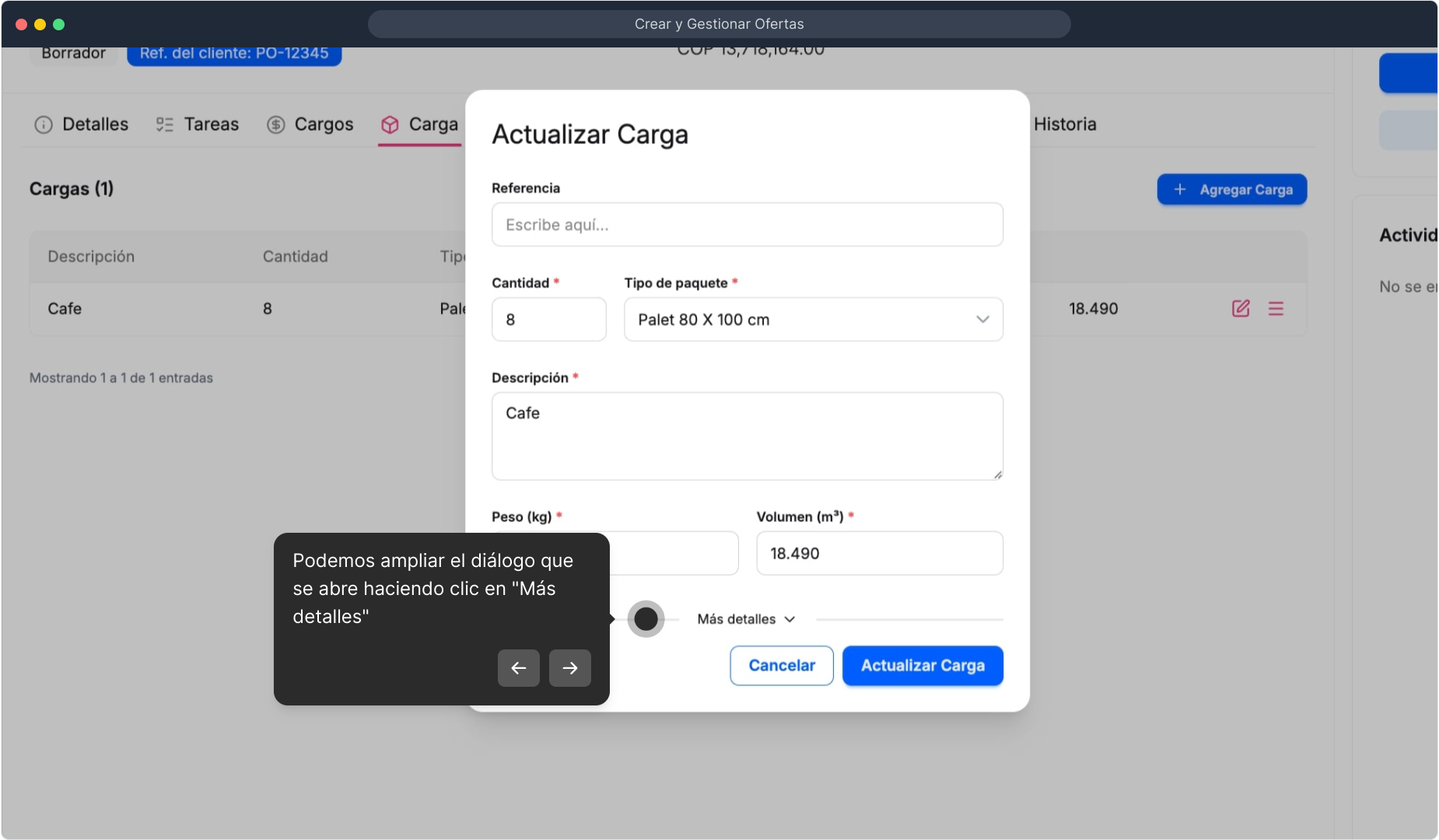This screenshot has height=840, width=1439.
Task: Click the 18.490 value in the Cafe row
Action: pyautogui.click(x=1094, y=309)
